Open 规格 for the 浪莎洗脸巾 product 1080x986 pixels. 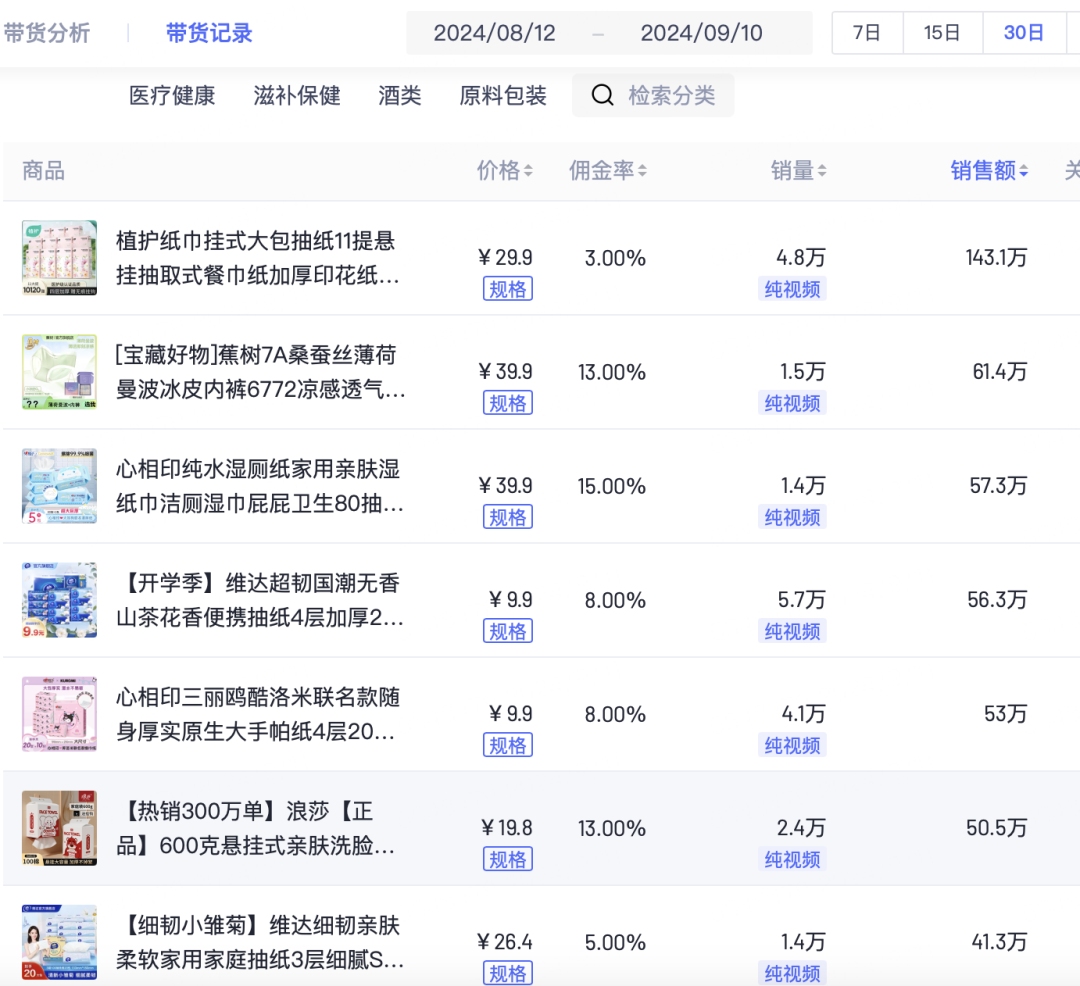pyautogui.click(x=508, y=859)
